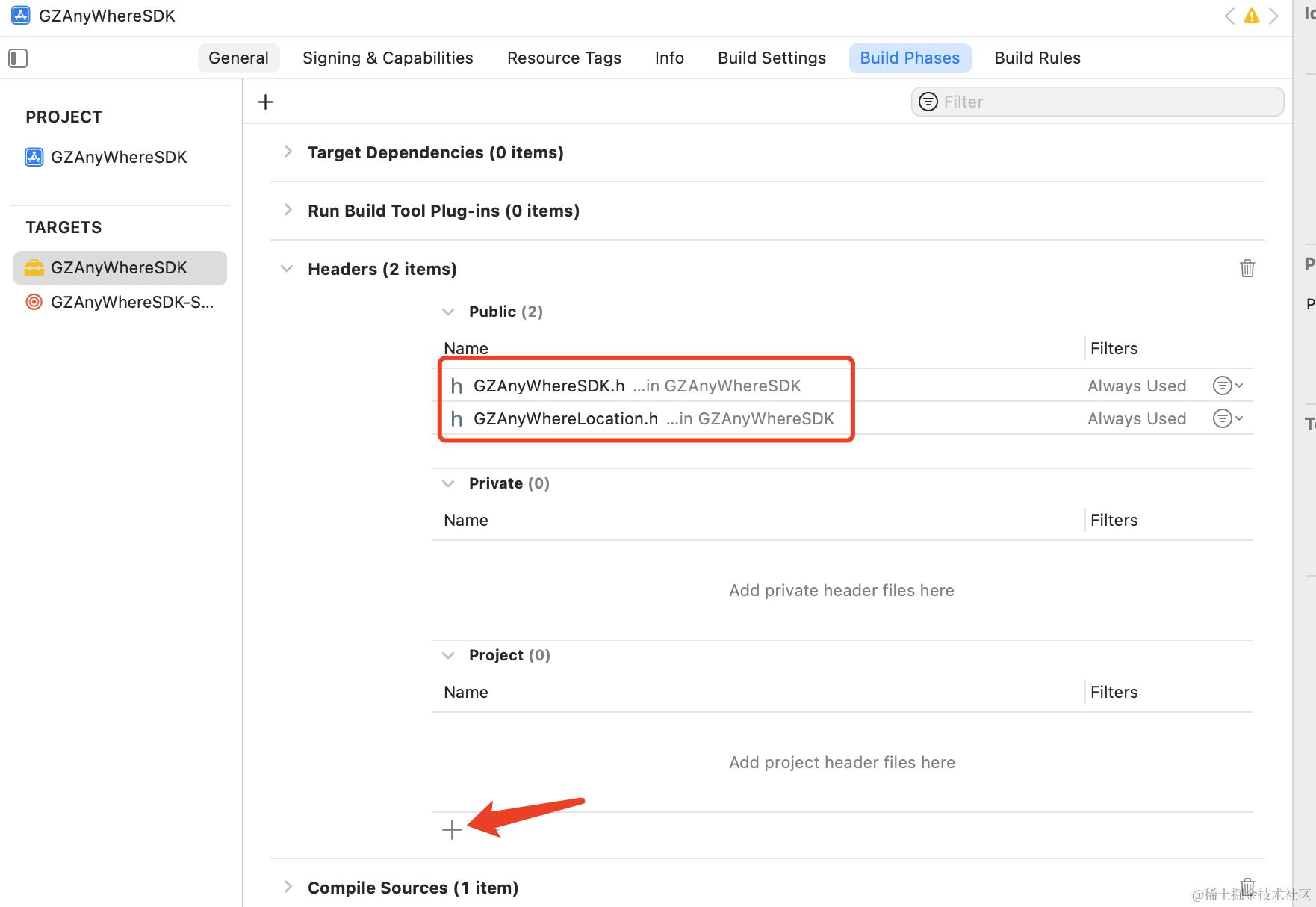1316x907 pixels.
Task: Click the add header file plus button
Action: tap(452, 829)
